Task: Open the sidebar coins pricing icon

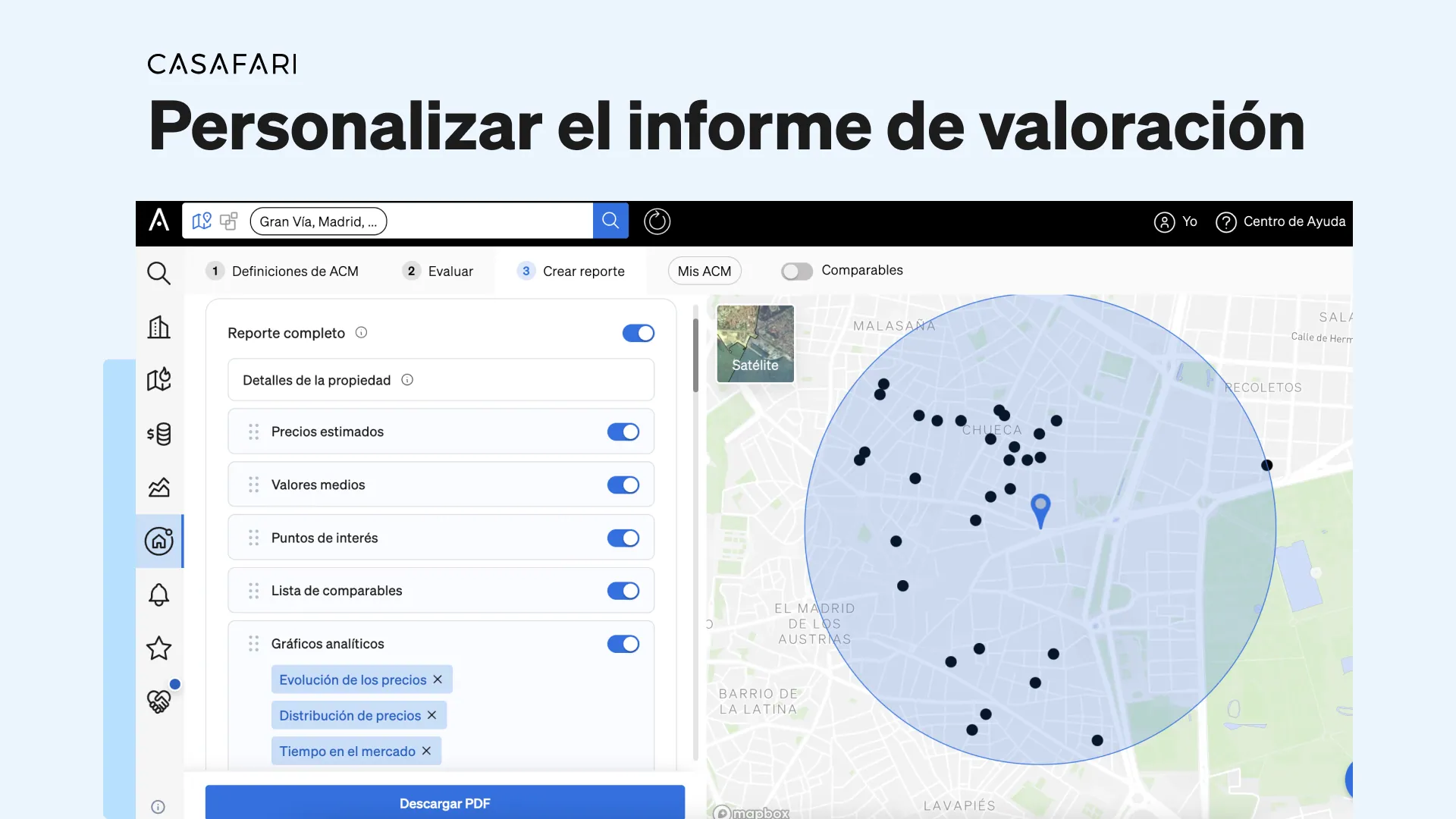Action: 158,434
